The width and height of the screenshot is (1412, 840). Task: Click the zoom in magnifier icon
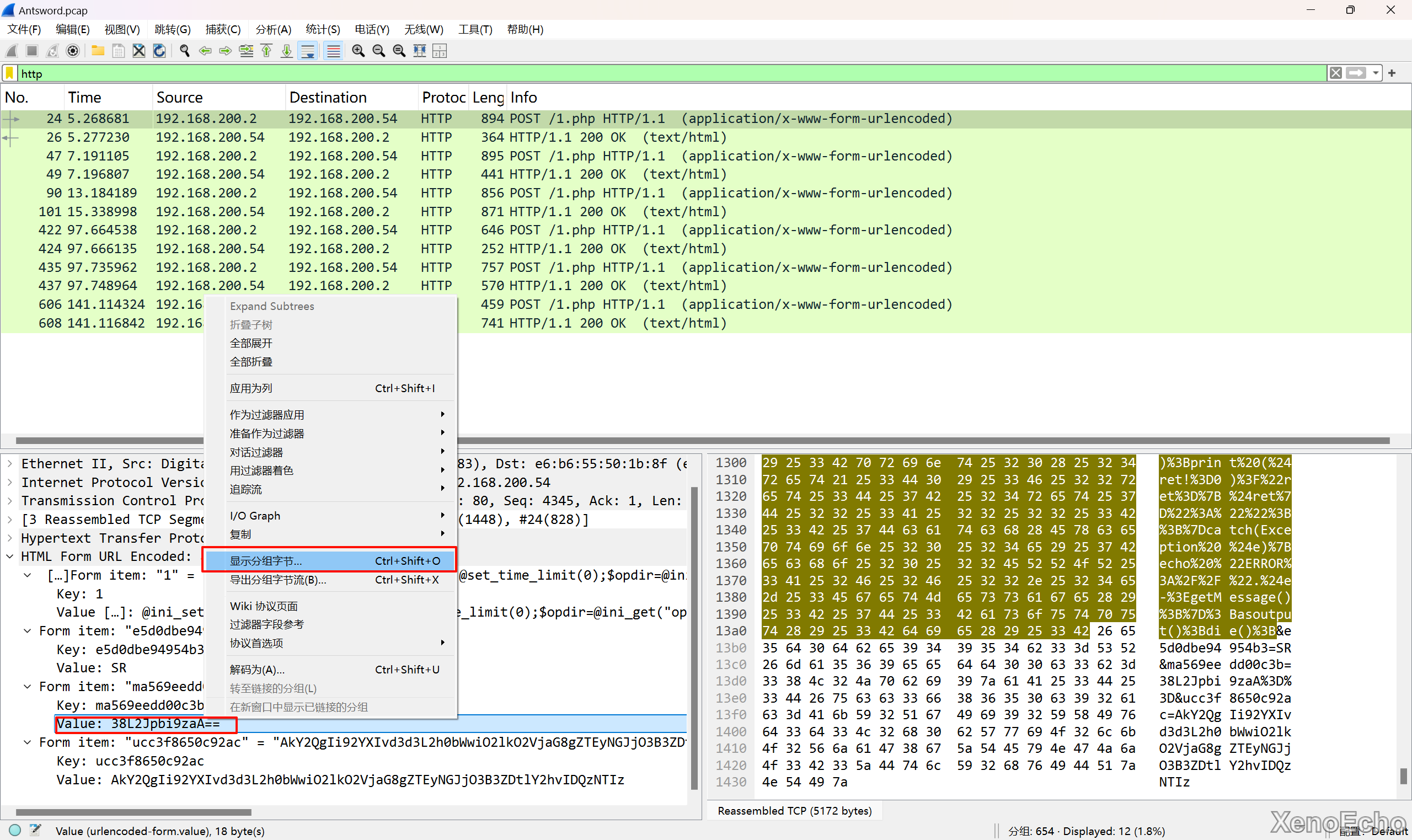358,51
